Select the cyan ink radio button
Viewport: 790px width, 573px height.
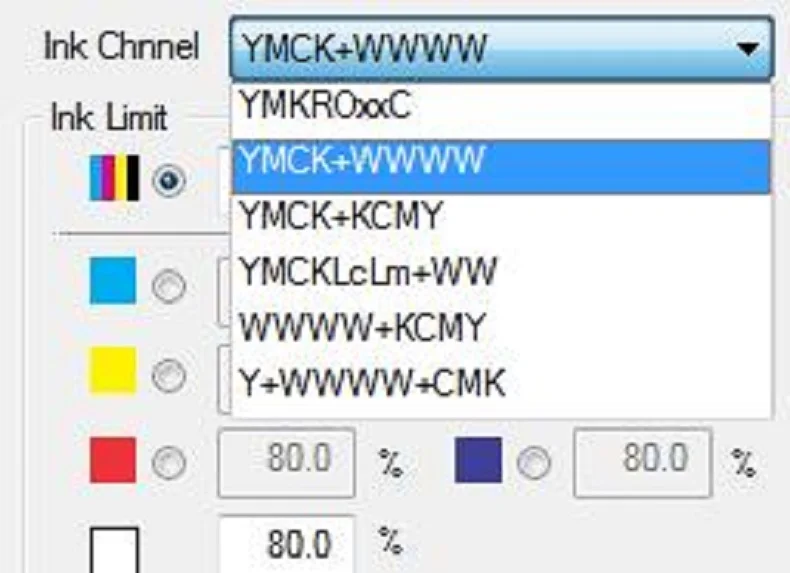click(169, 287)
